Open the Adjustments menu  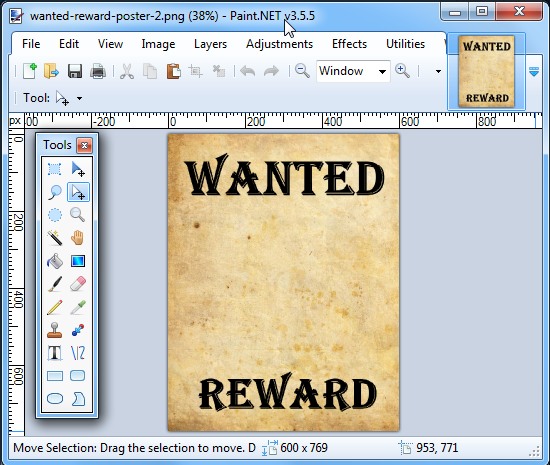(x=280, y=44)
